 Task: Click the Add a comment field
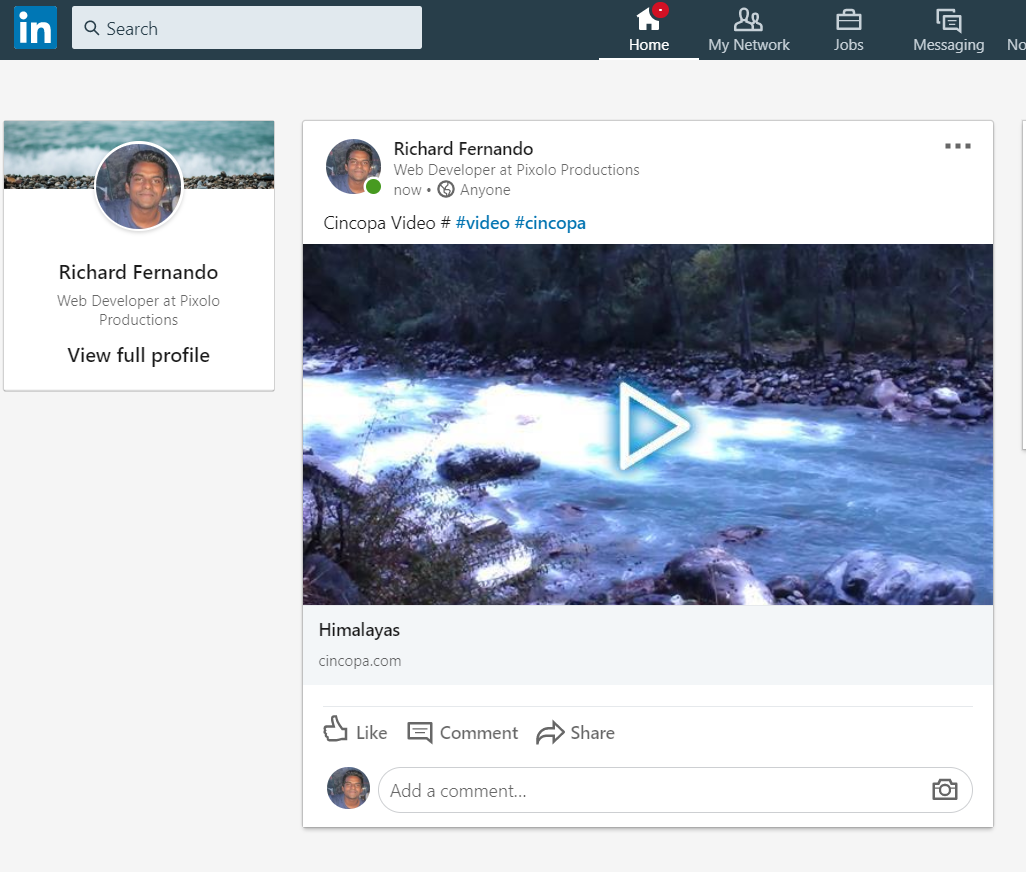[x=650, y=790]
